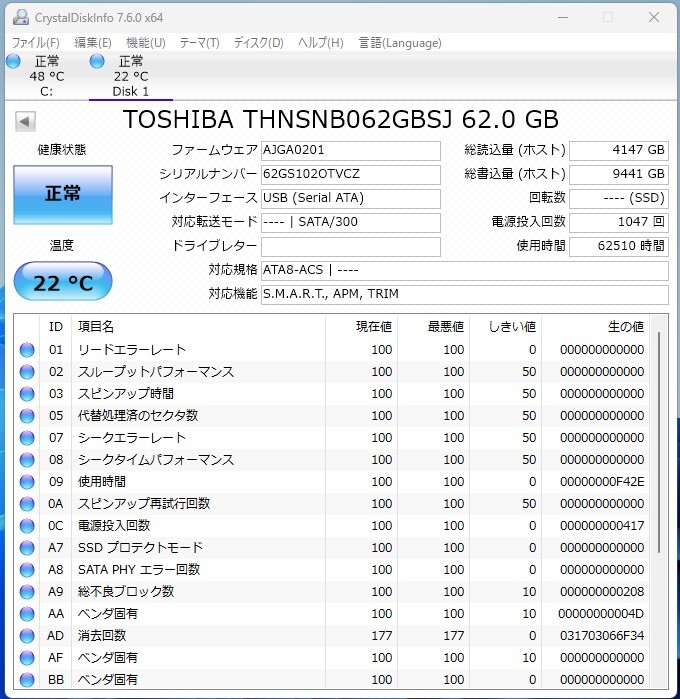Click raw value 000000000417
Viewport: 680px width, 699px height.
tap(602, 526)
